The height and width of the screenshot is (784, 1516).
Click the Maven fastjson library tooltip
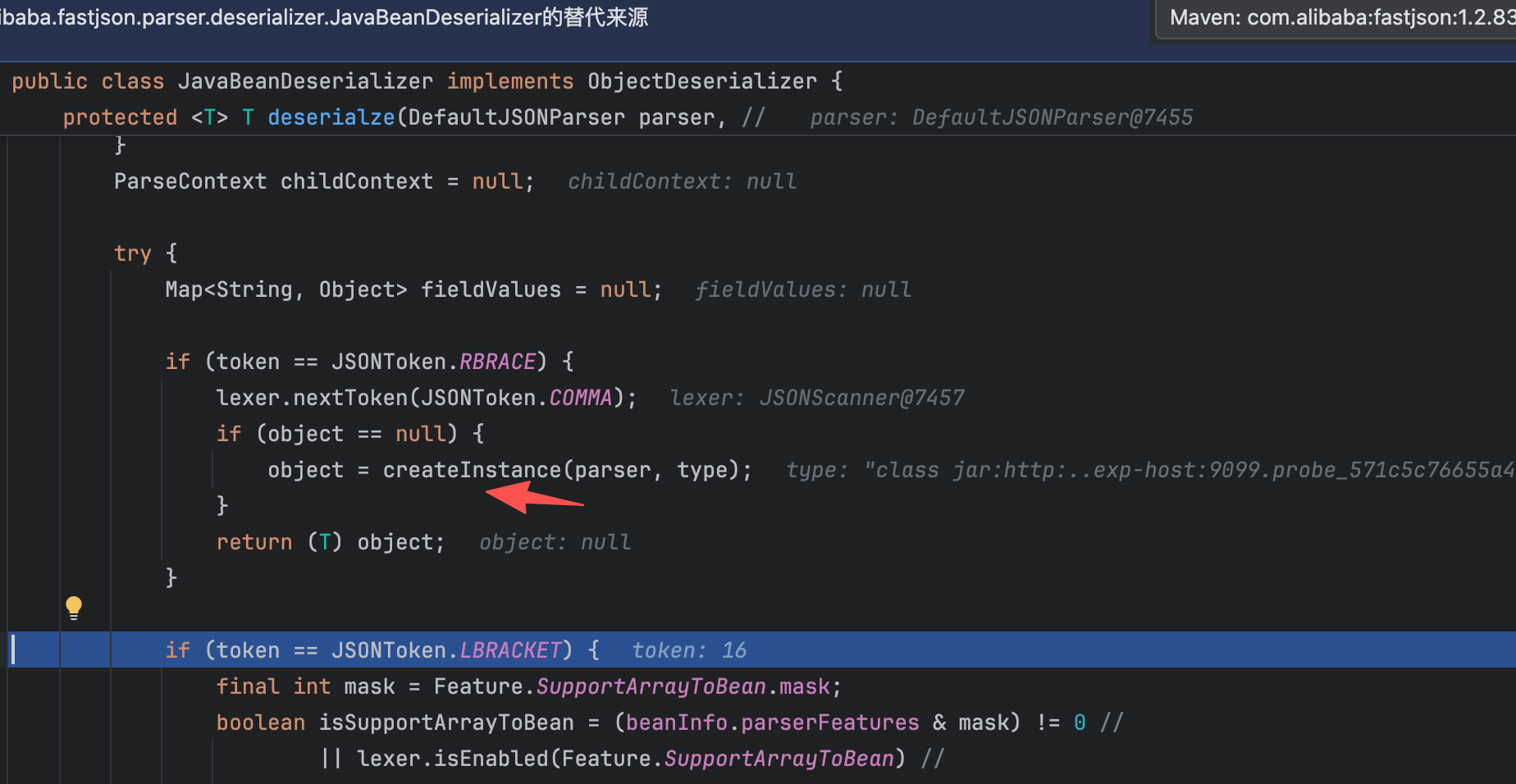pos(1336,19)
